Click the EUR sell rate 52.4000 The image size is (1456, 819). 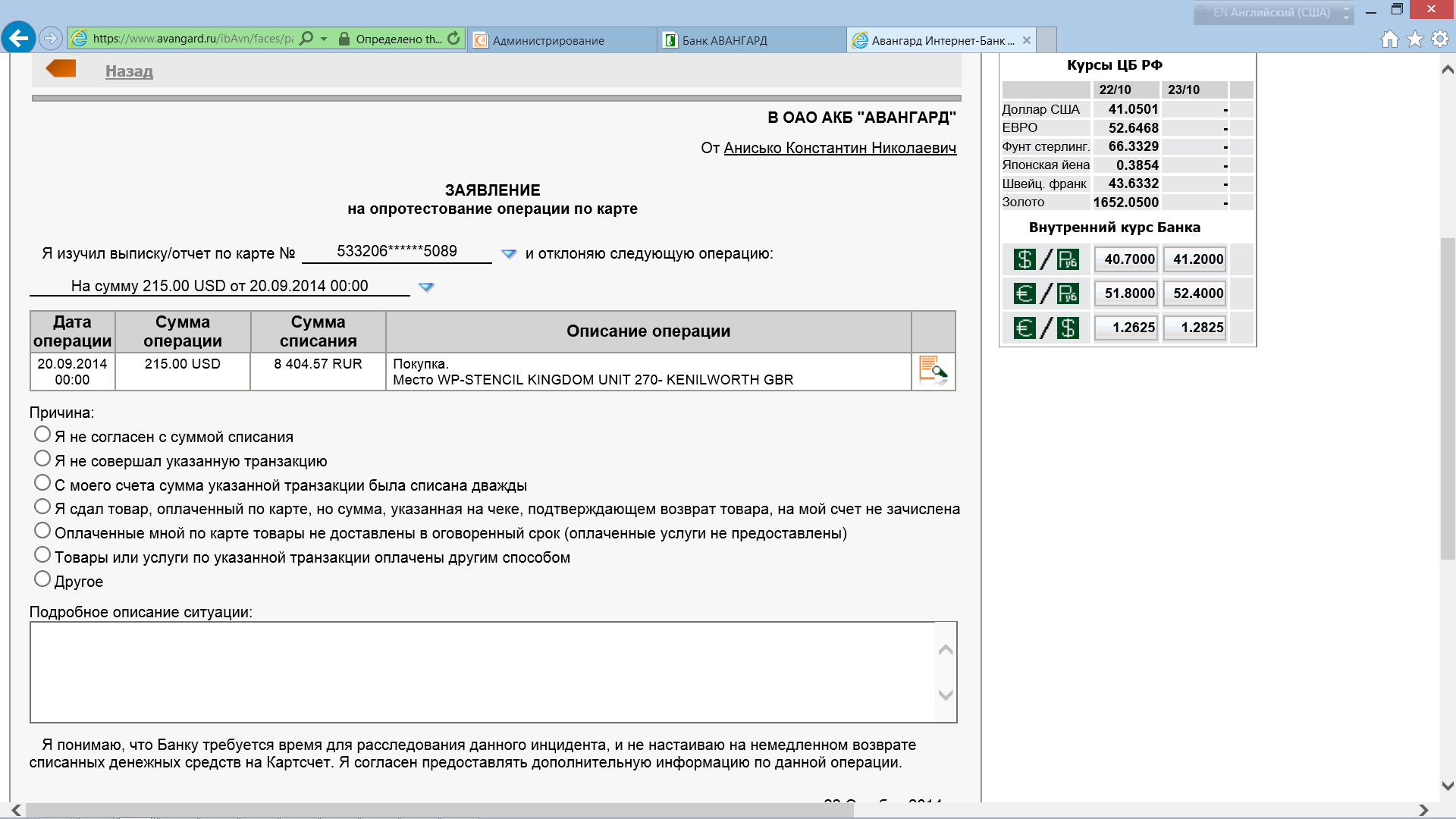tap(1195, 293)
